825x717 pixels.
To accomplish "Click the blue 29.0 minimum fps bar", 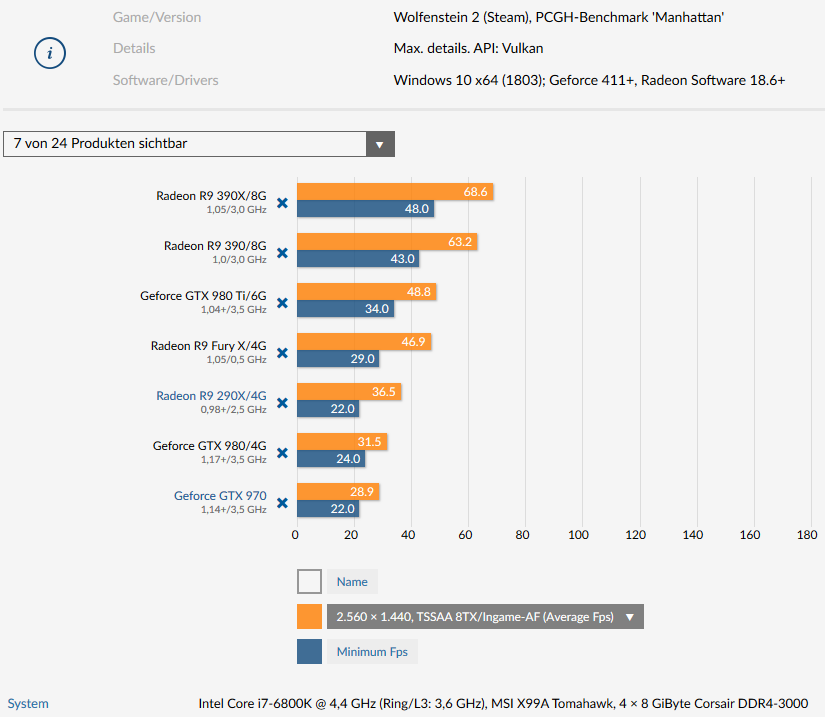I will [x=338, y=358].
